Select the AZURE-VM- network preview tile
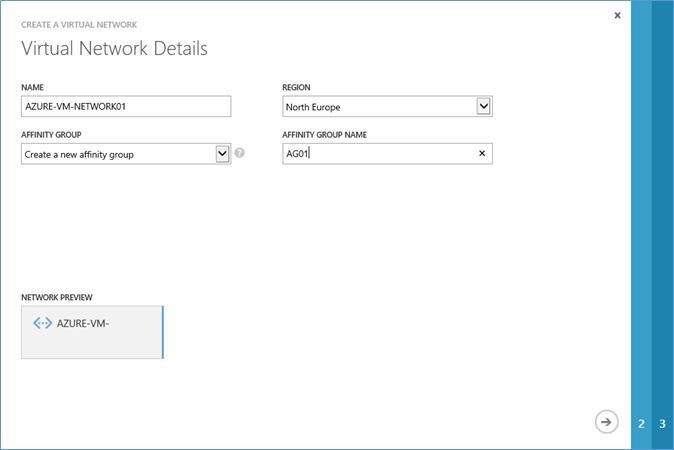The height and width of the screenshot is (450, 674). 92,332
